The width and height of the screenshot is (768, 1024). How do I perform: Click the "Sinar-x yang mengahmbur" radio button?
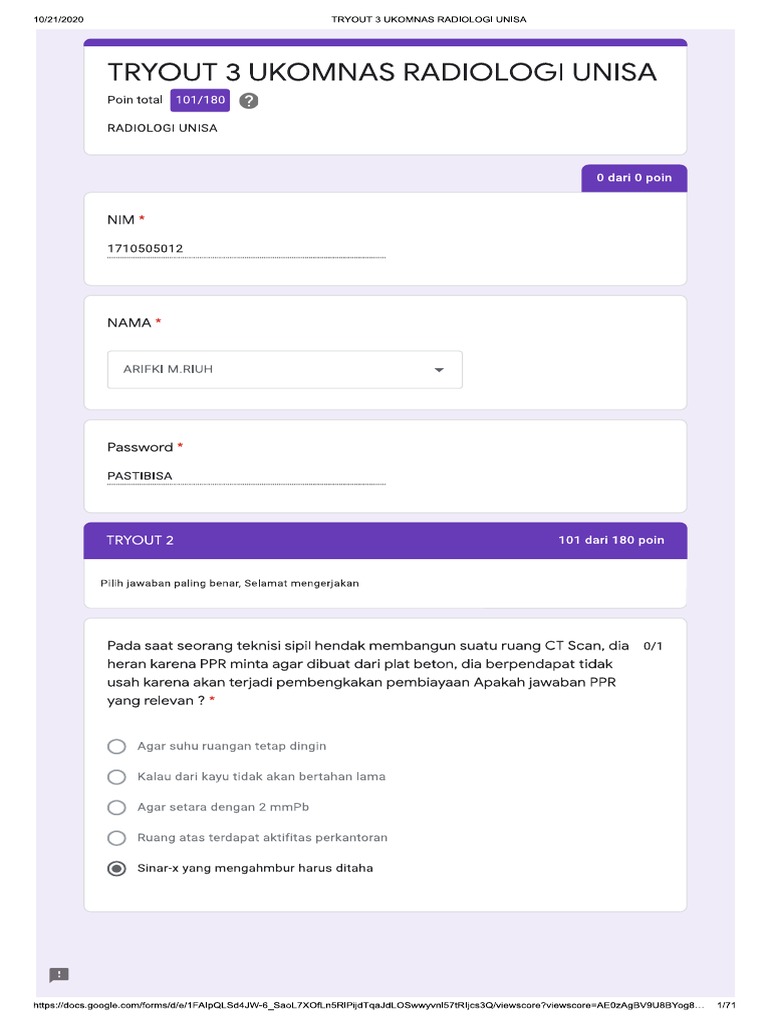coord(117,868)
